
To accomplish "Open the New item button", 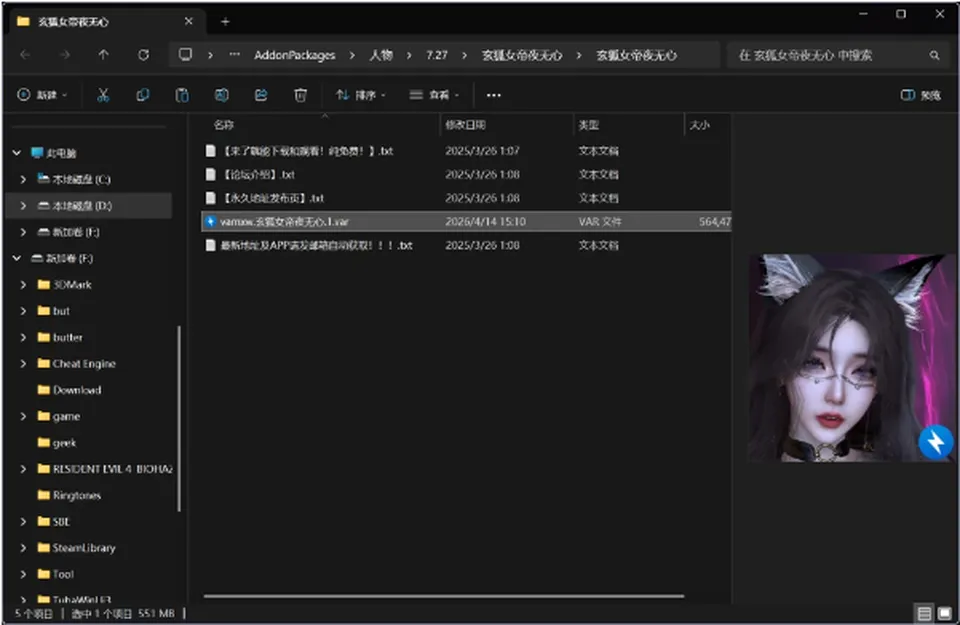I will [42, 95].
